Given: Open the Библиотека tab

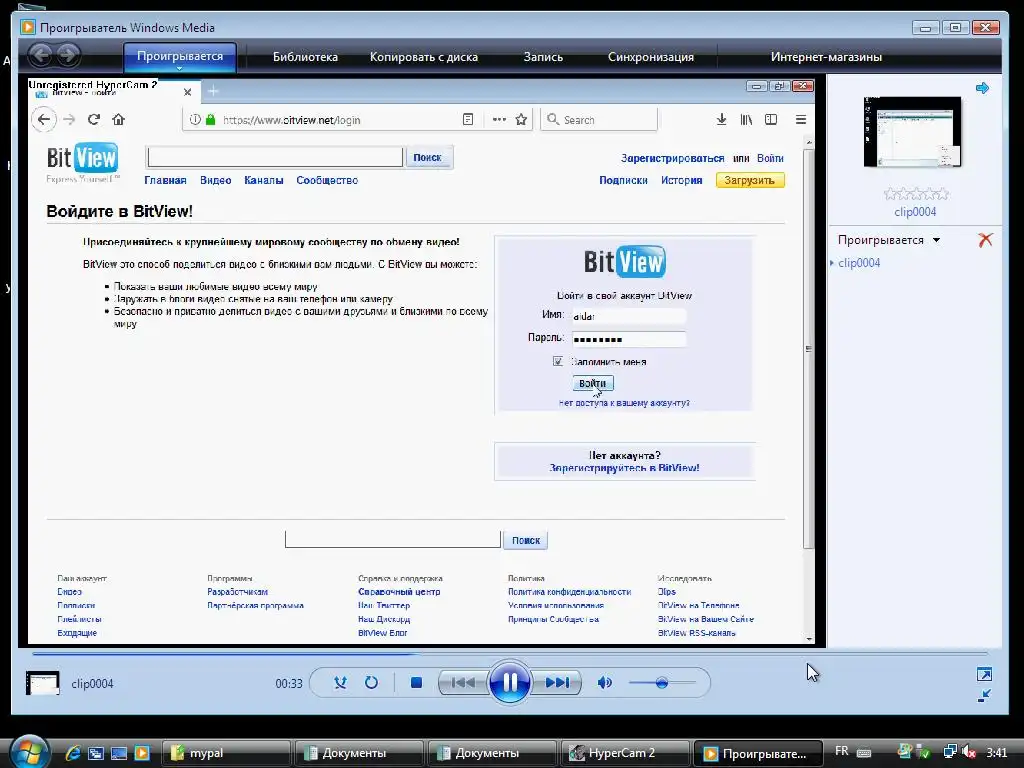Looking at the screenshot, I should coord(305,57).
